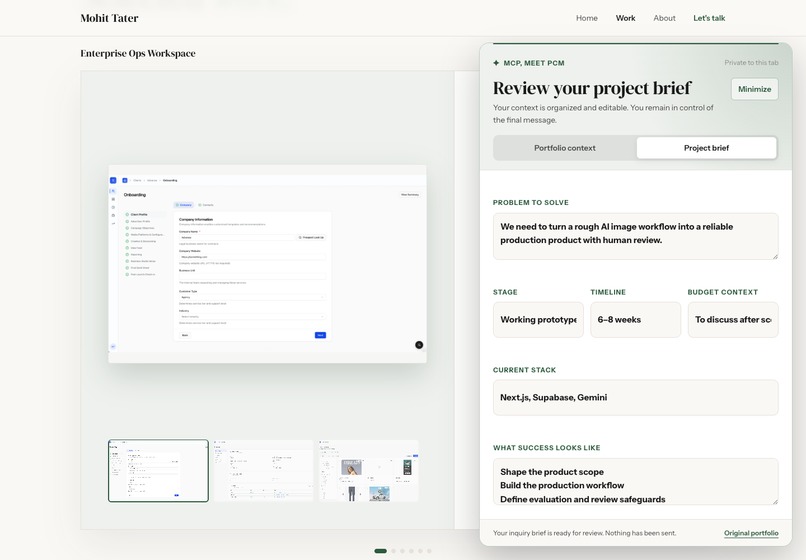Click into the Problem to Solve text area

635,236
